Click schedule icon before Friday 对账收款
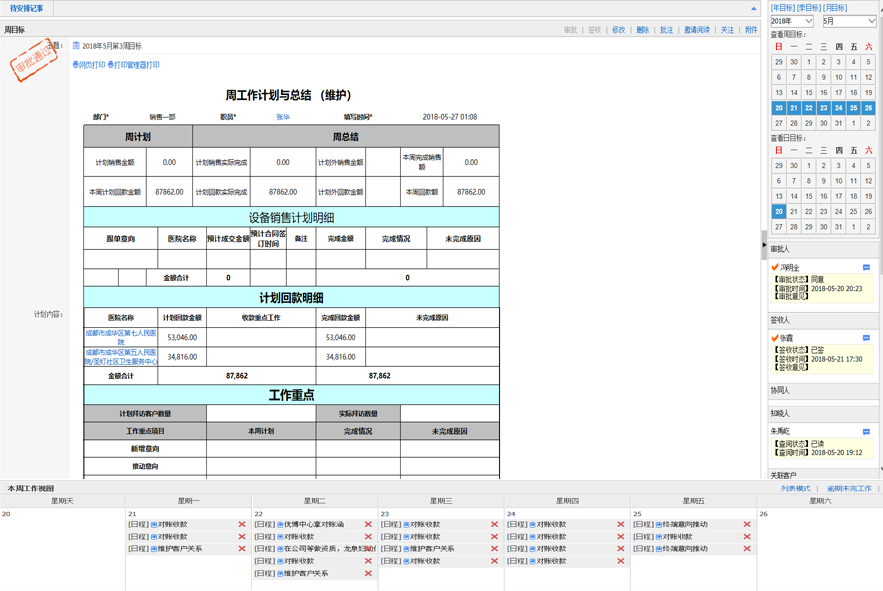Screen dimensions: 883x591 [x=659, y=537]
